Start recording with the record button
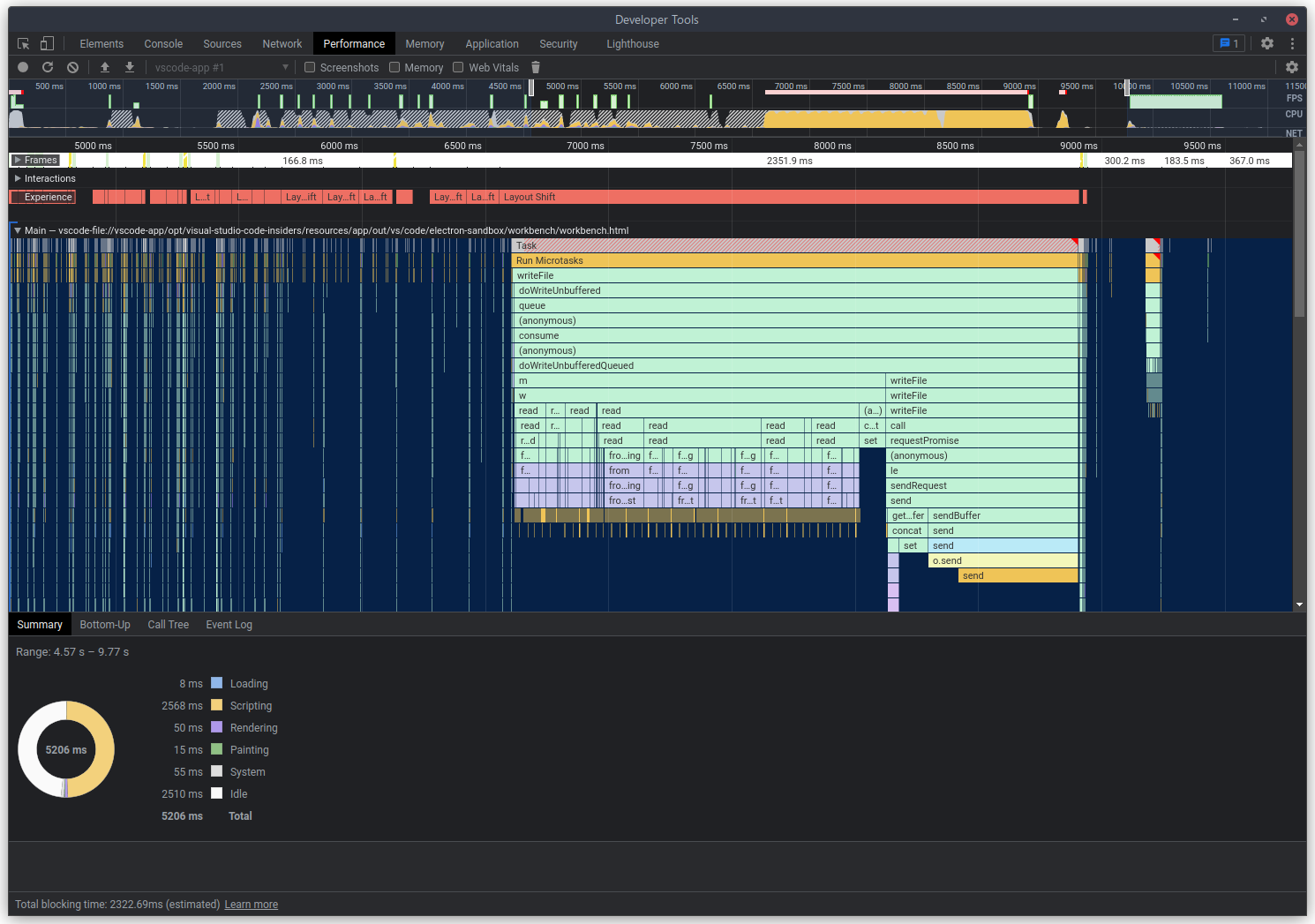Viewport: 1315px width, 924px height. click(23, 67)
